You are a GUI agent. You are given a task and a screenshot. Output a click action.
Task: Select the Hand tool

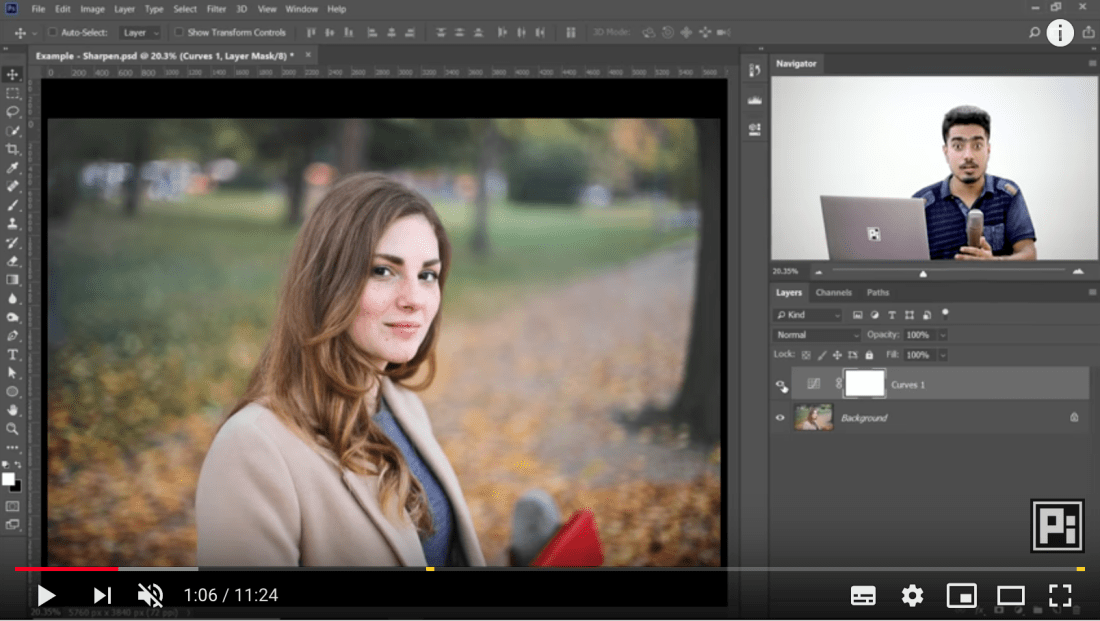(x=13, y=410)
